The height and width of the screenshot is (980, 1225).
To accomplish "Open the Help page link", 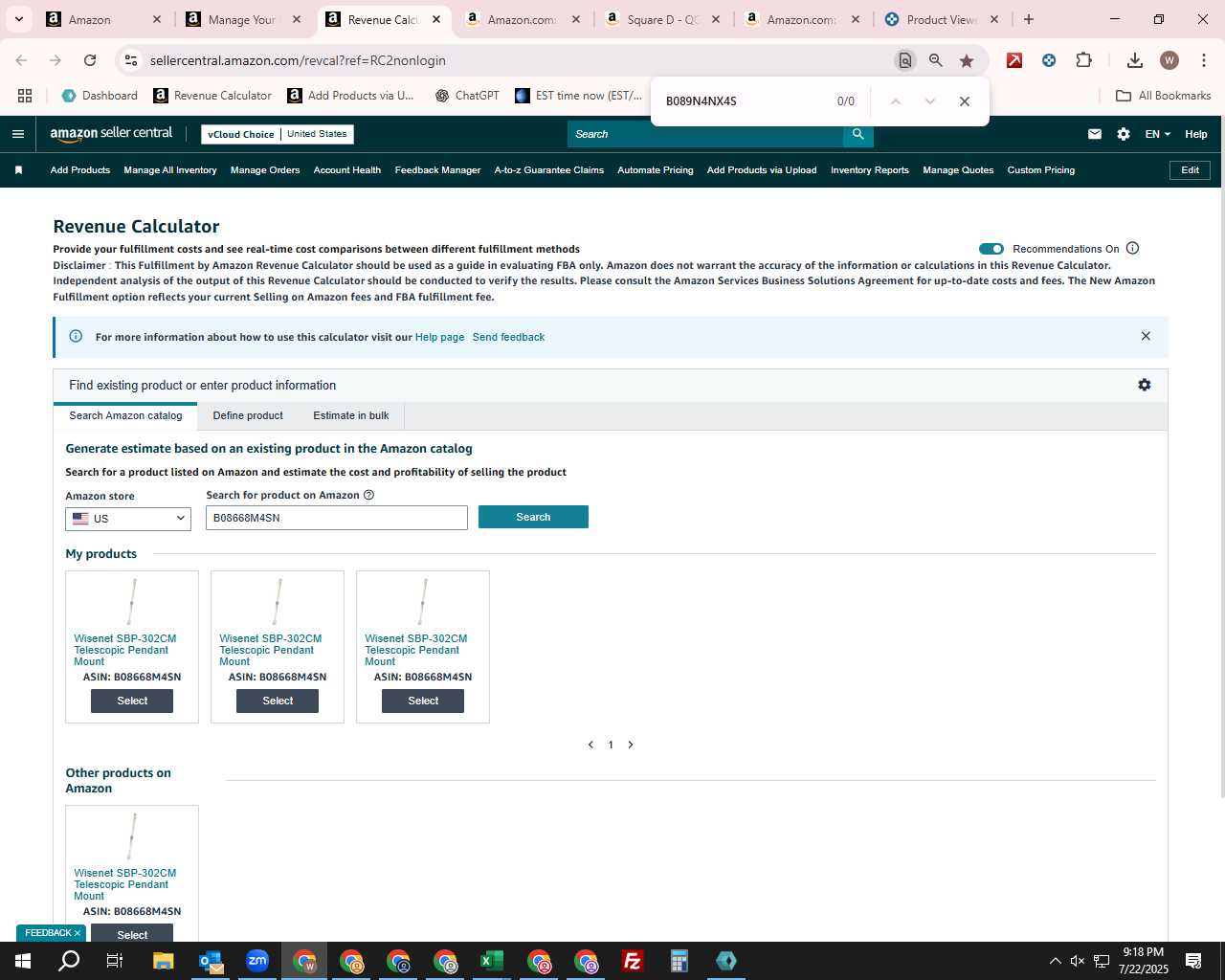I will 439,337.
